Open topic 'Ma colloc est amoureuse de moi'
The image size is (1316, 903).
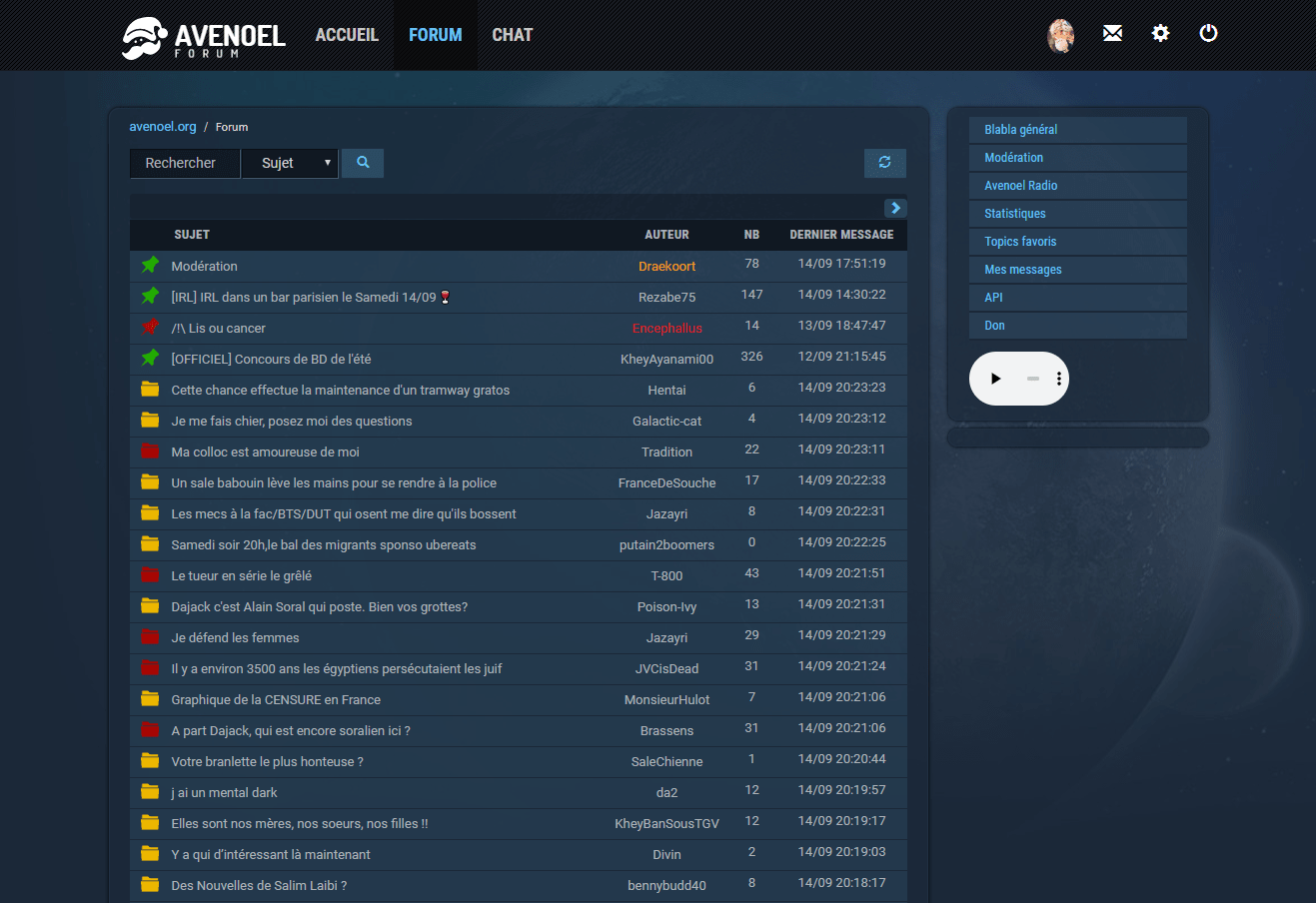pos(265,452)
